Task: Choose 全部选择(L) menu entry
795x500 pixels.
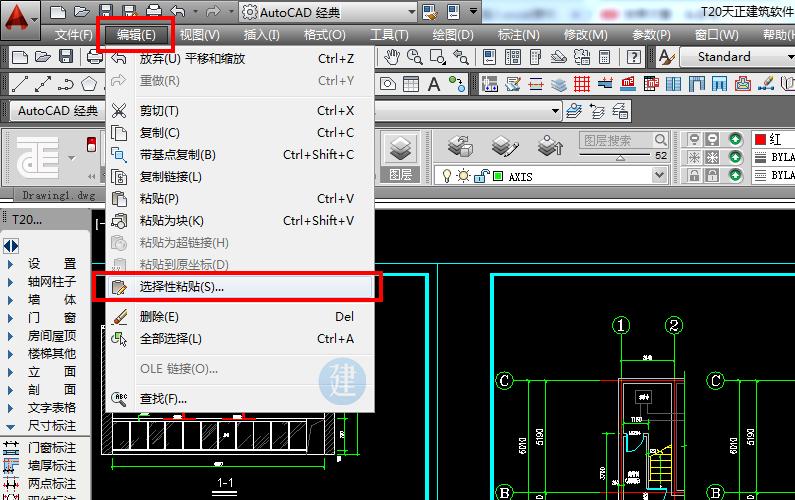Action: tap(240, 339)
